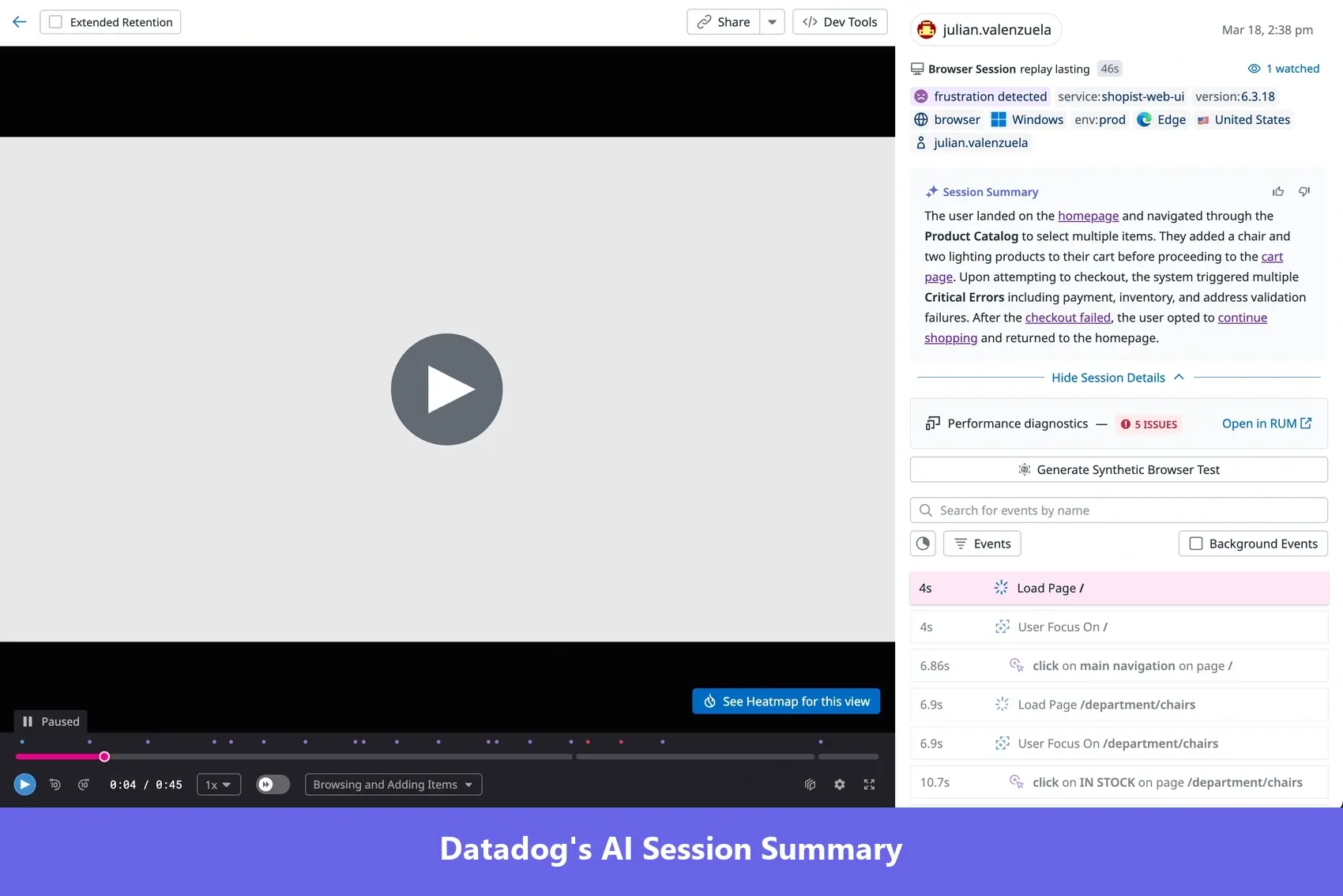Open Dev Tools
This screenshot has width=1343, height=896.
840,22
